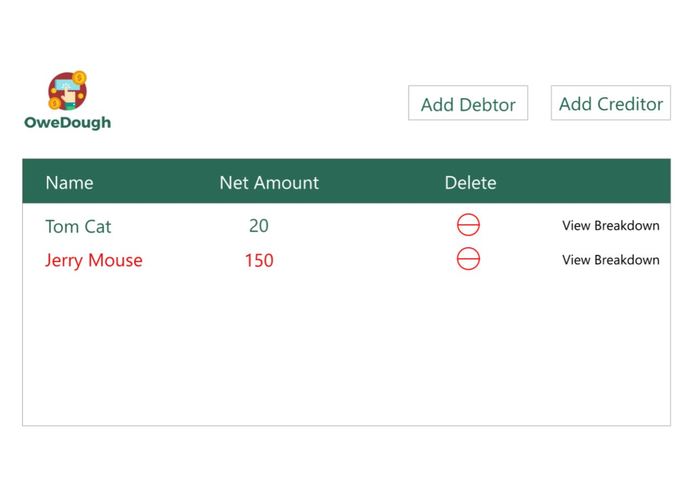This screenshot has width=695, height=494.
Task: Click the Name column header
Action: click(x=69, y=183)
